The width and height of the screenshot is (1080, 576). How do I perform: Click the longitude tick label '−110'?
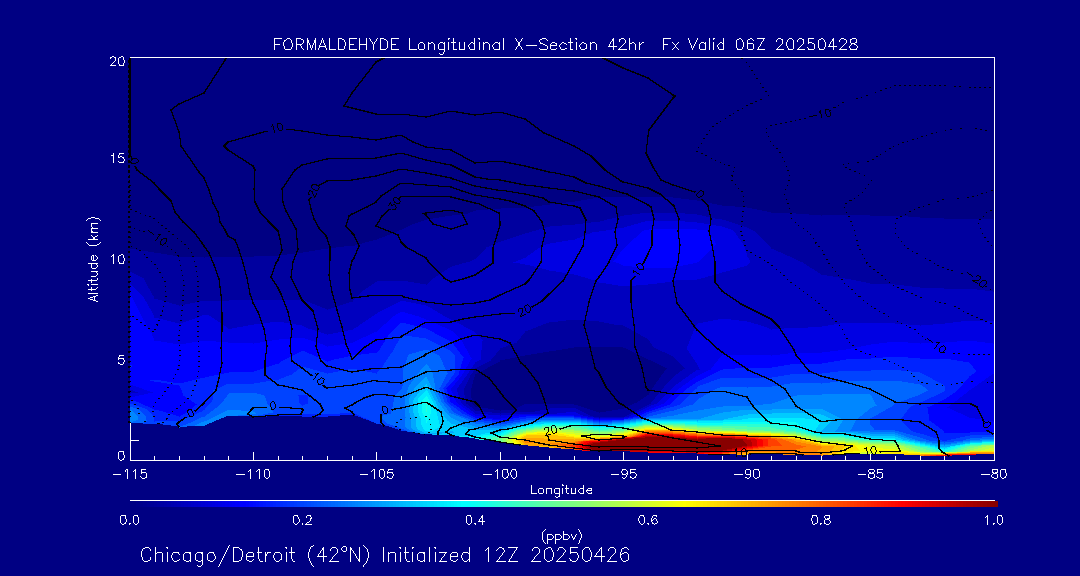253,475
